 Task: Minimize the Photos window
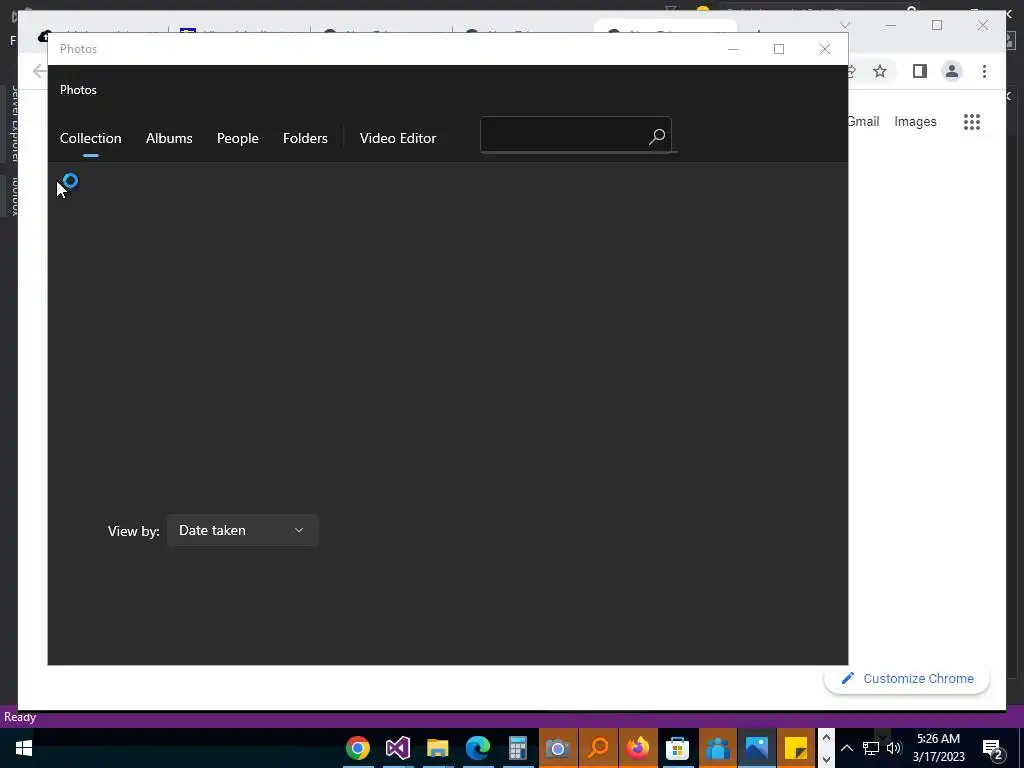(733, 49)
